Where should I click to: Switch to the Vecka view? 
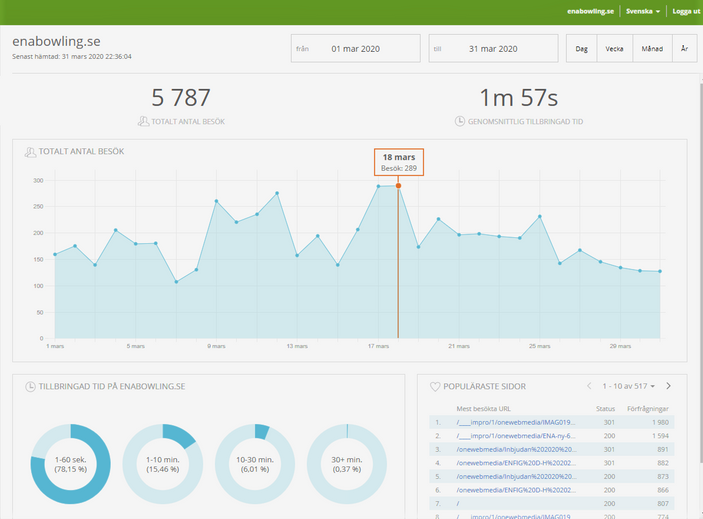pyautogui.click(x=614, y=48)
